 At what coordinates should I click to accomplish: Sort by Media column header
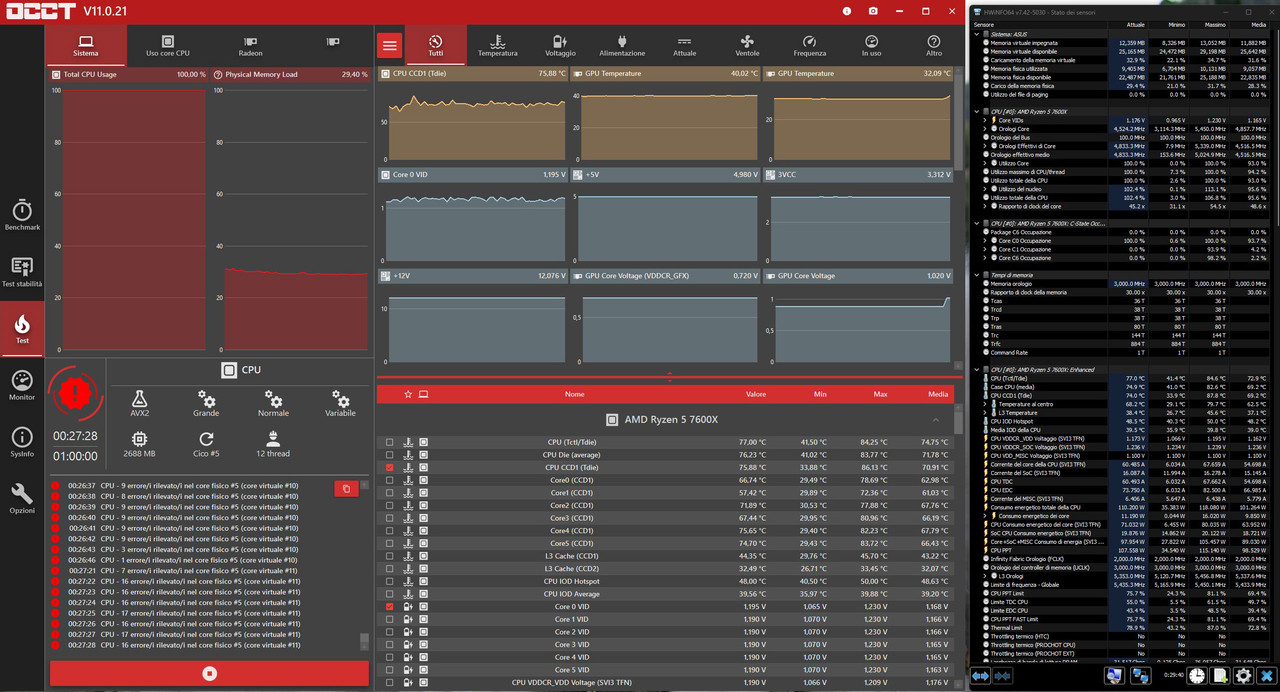[x=937, y=394]
